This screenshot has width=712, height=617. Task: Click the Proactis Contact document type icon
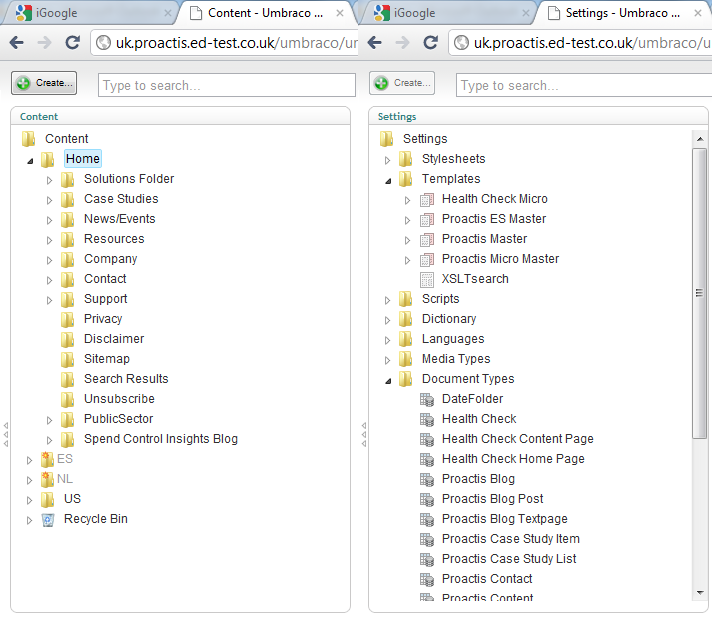(x=427, y=579)
